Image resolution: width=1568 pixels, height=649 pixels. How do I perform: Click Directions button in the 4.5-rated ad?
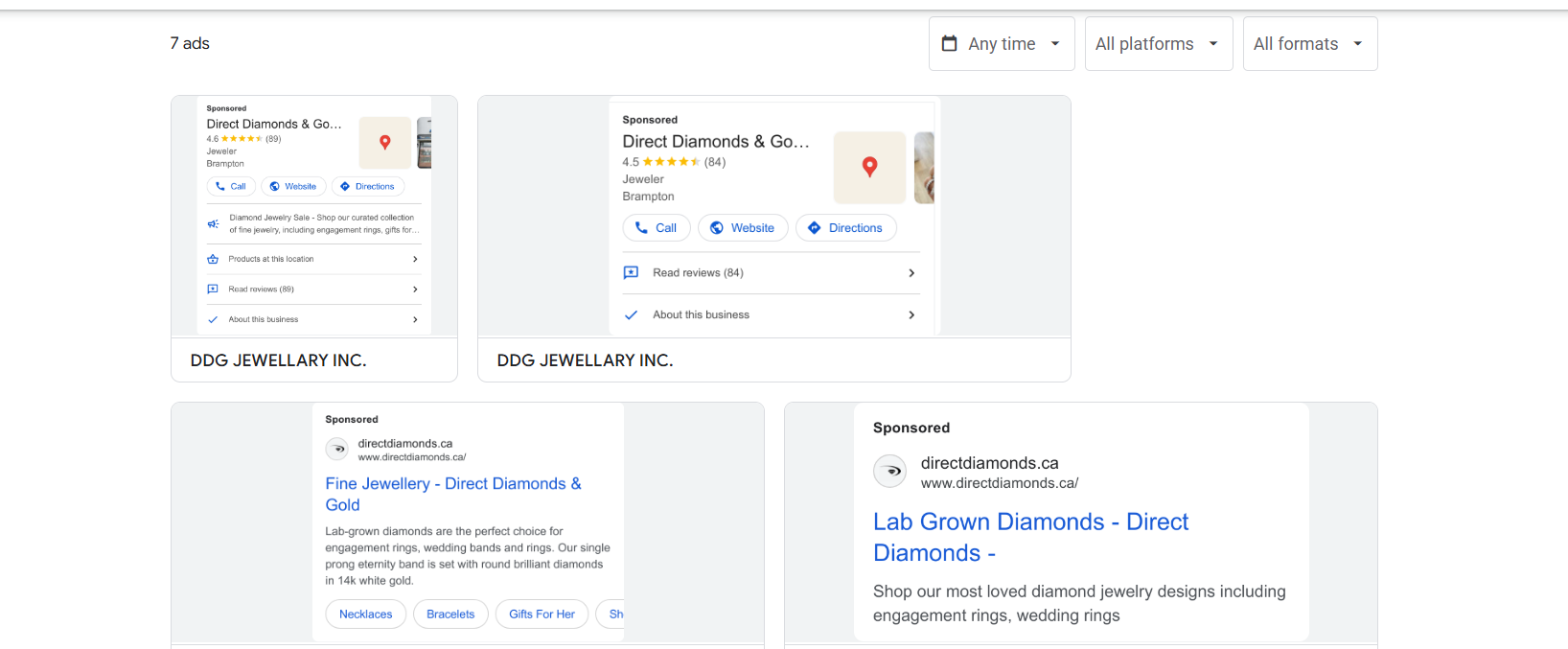click(x=846, y=228)
